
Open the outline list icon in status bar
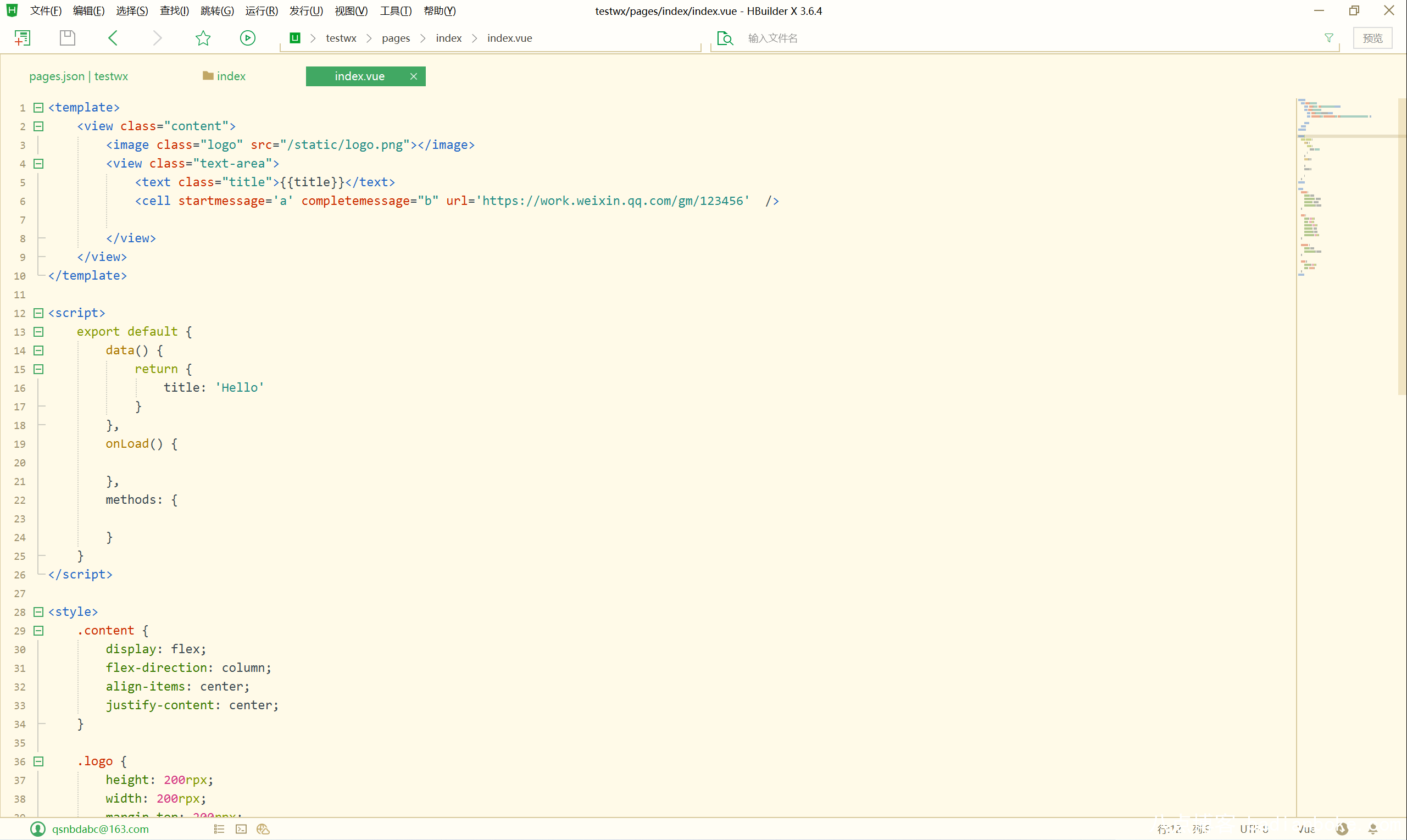(219, 828)
